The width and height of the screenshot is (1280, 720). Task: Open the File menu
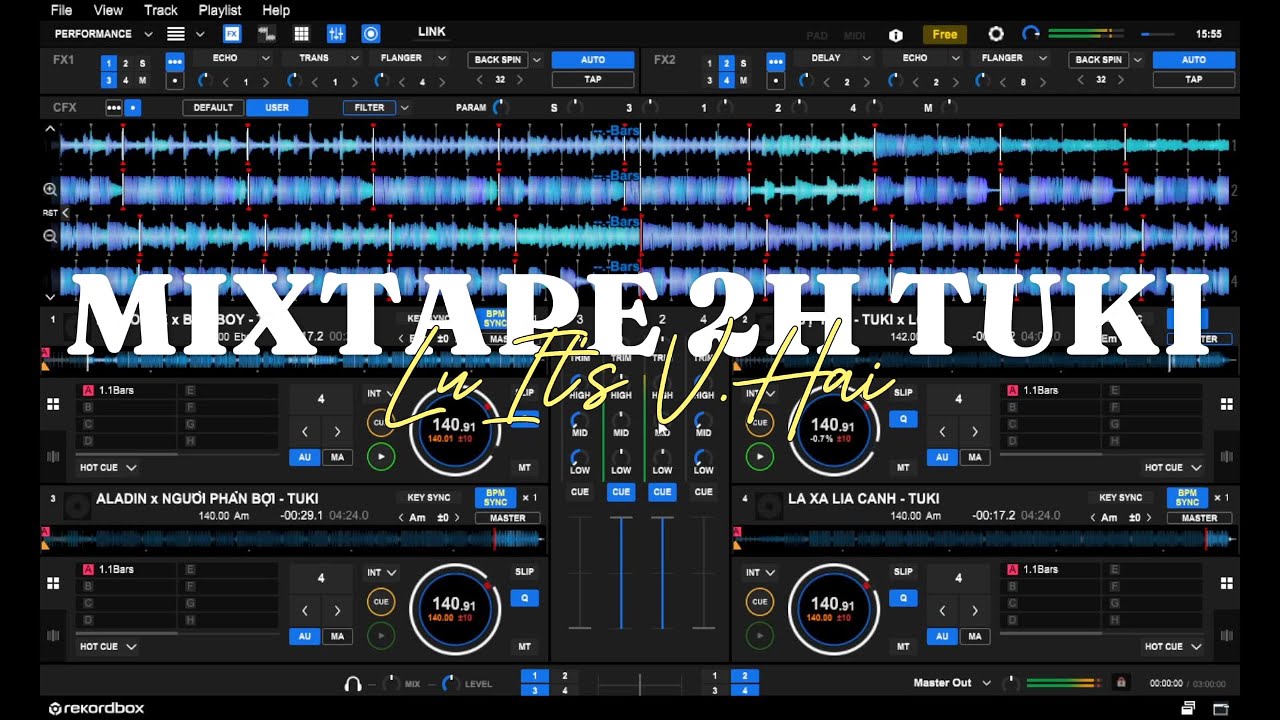coord(61,10)
